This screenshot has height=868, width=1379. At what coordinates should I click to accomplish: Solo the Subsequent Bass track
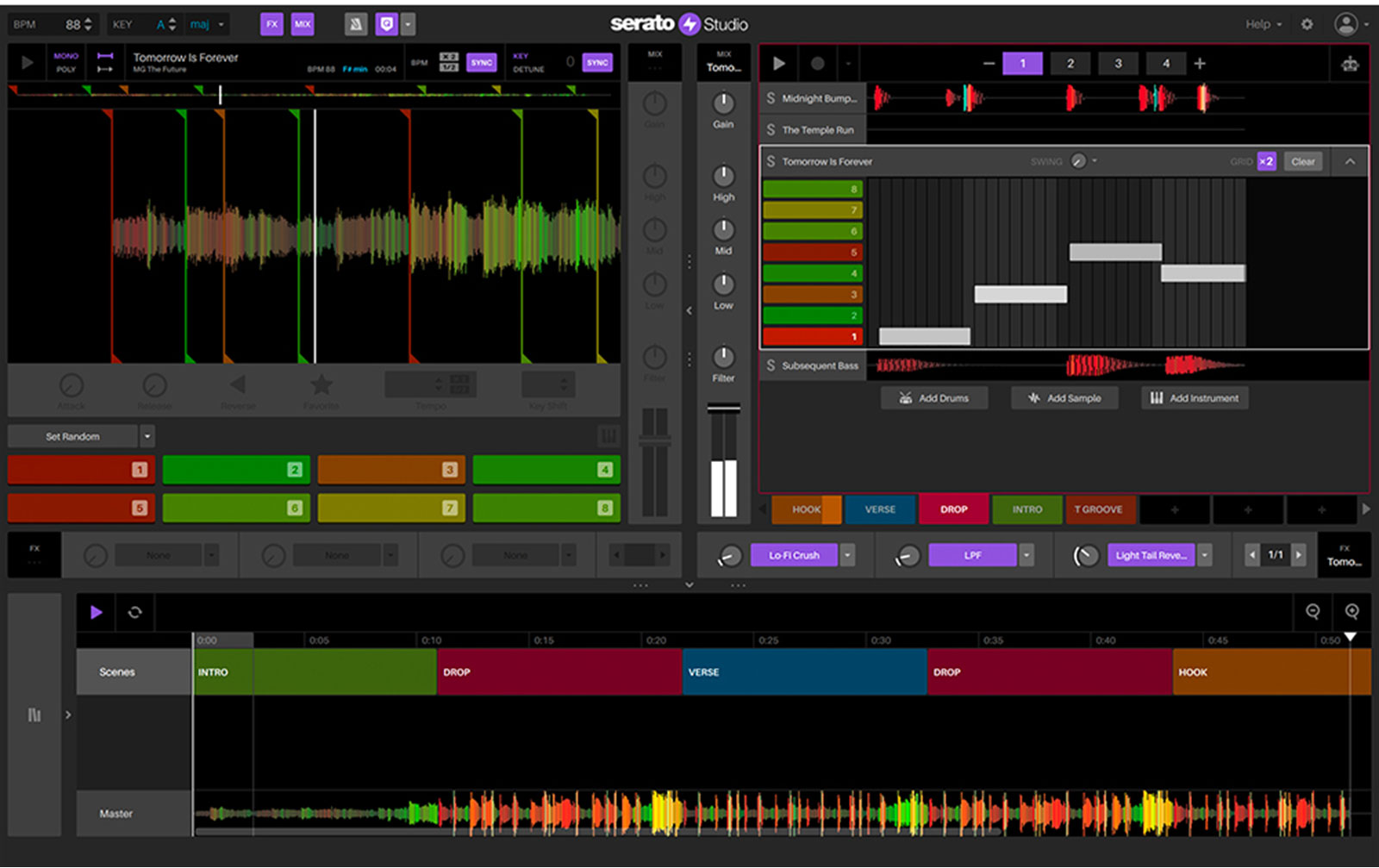coord(771,365)
